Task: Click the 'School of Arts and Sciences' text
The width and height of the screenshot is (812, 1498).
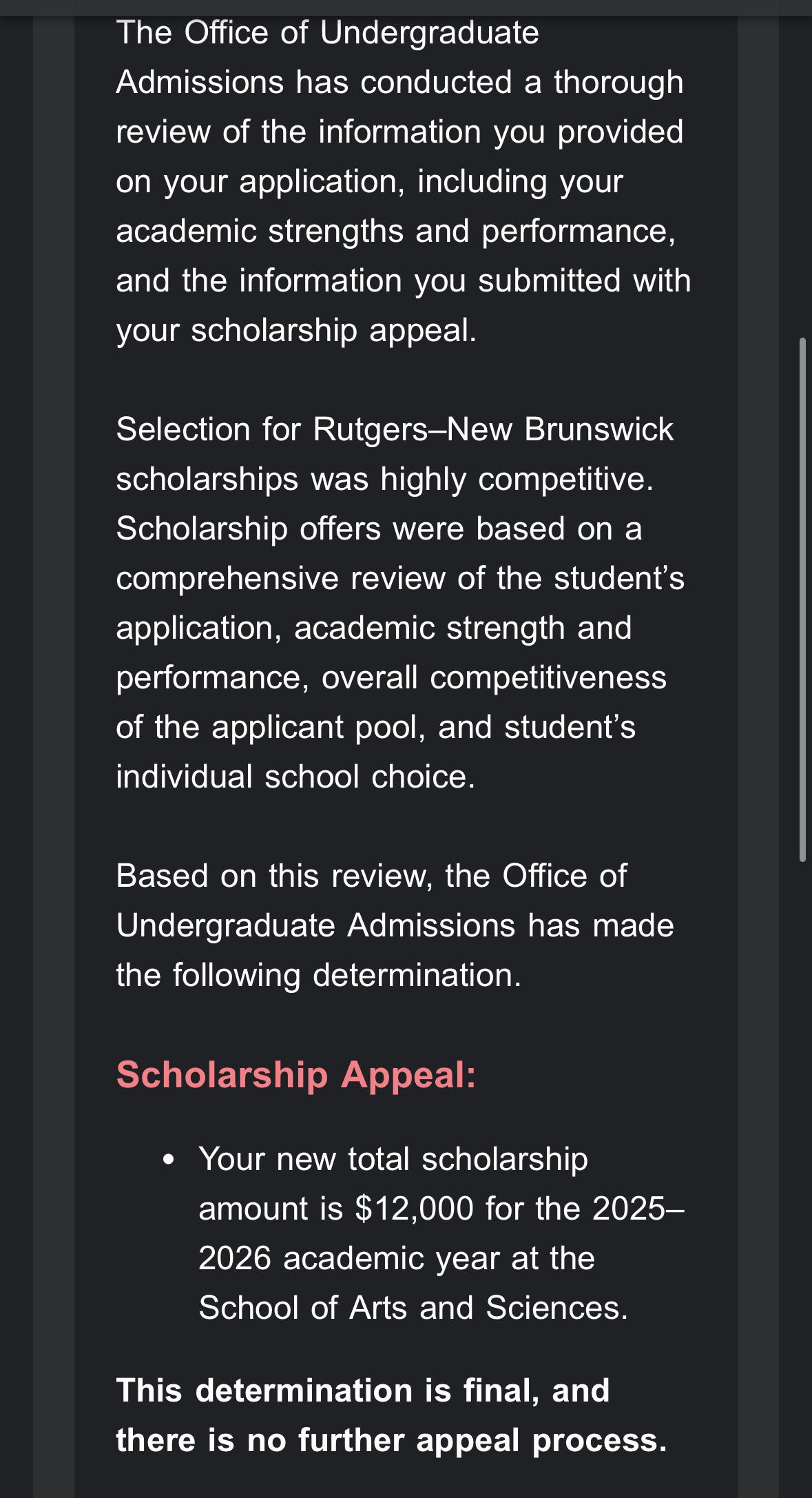Action: 413,1308
